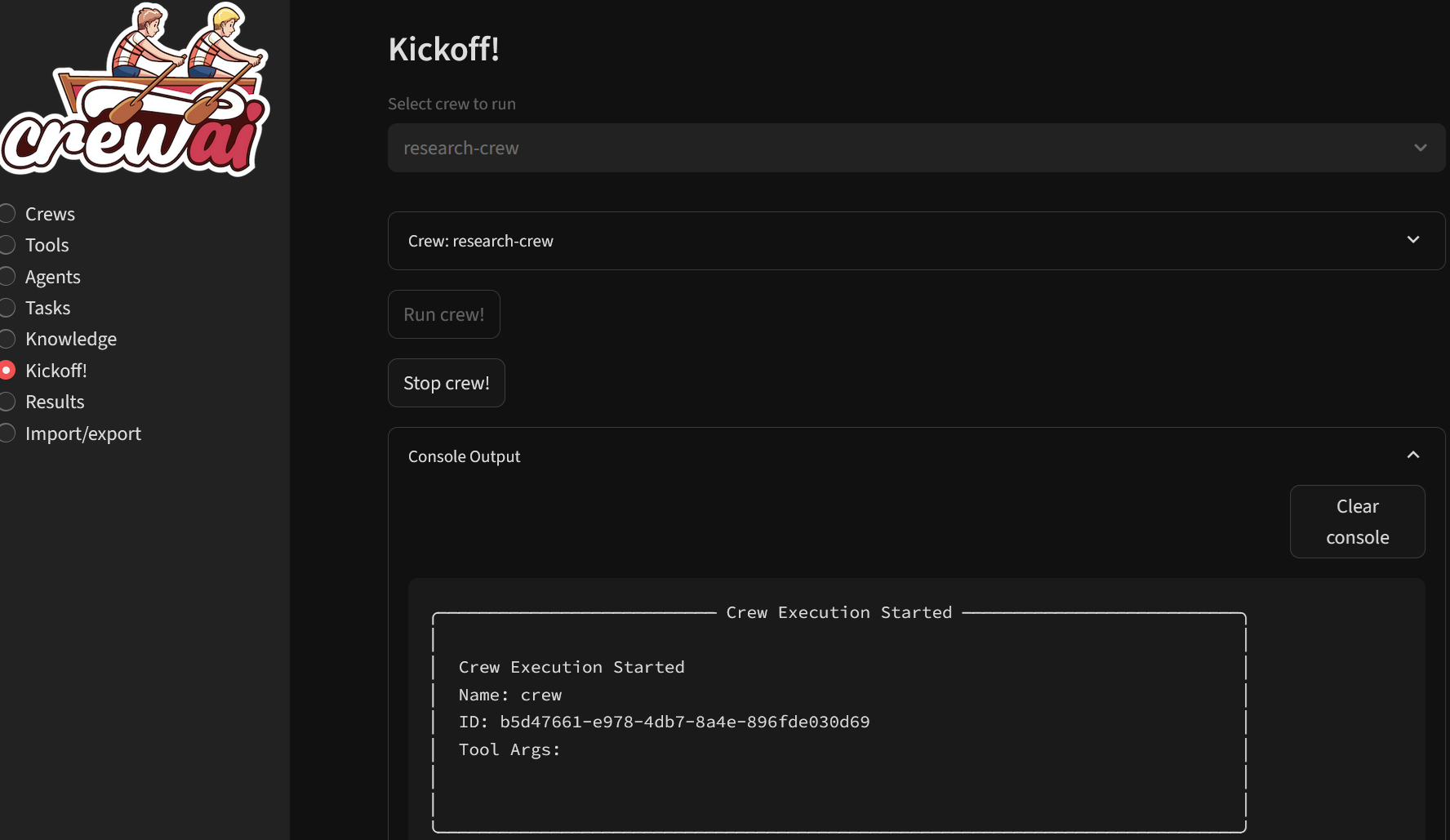
Task: Click the 'Tool Args:' console line
Action: [x=509, y=749]
